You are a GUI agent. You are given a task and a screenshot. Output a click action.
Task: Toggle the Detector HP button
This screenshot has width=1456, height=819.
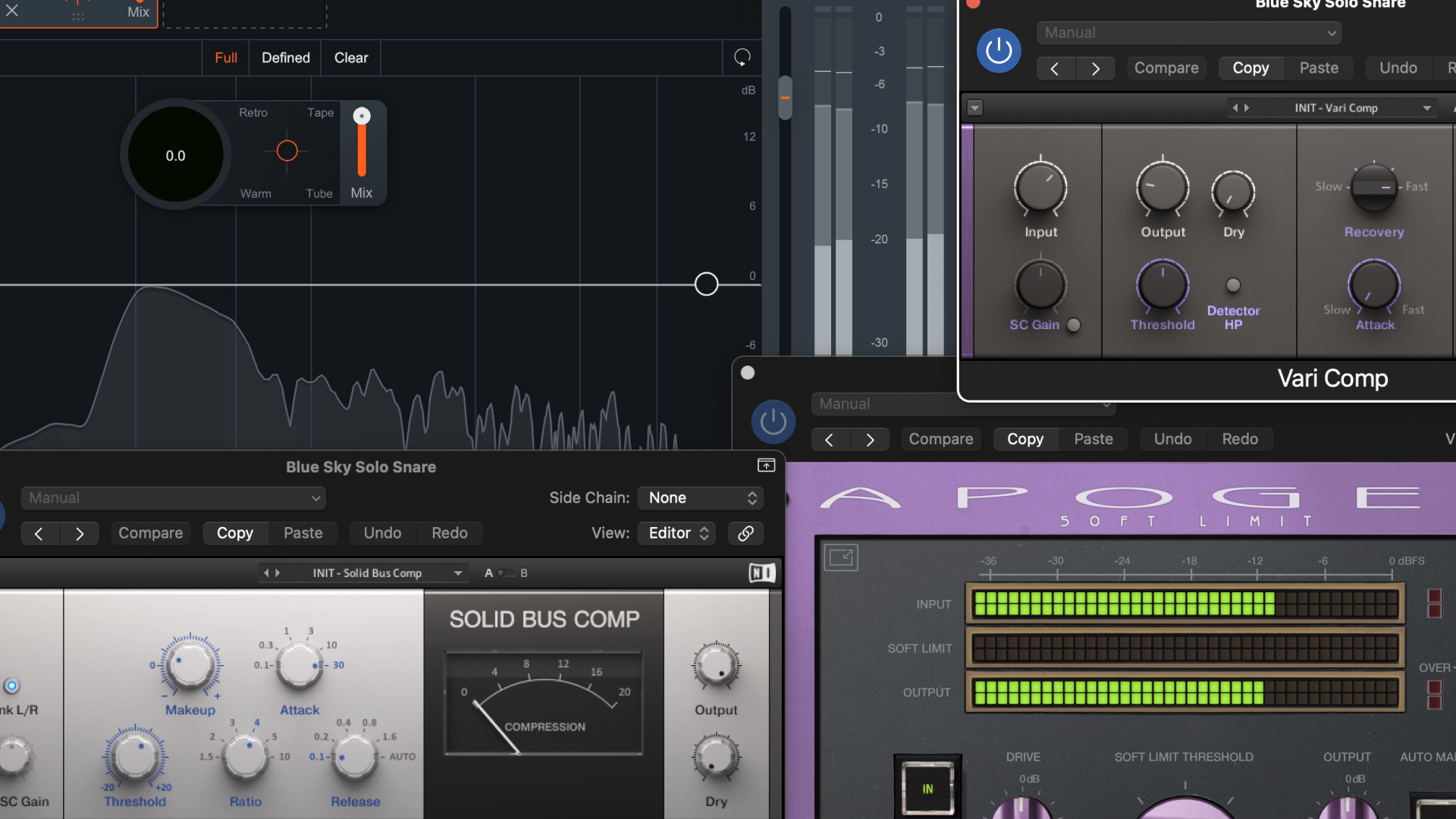[1233, 285]
